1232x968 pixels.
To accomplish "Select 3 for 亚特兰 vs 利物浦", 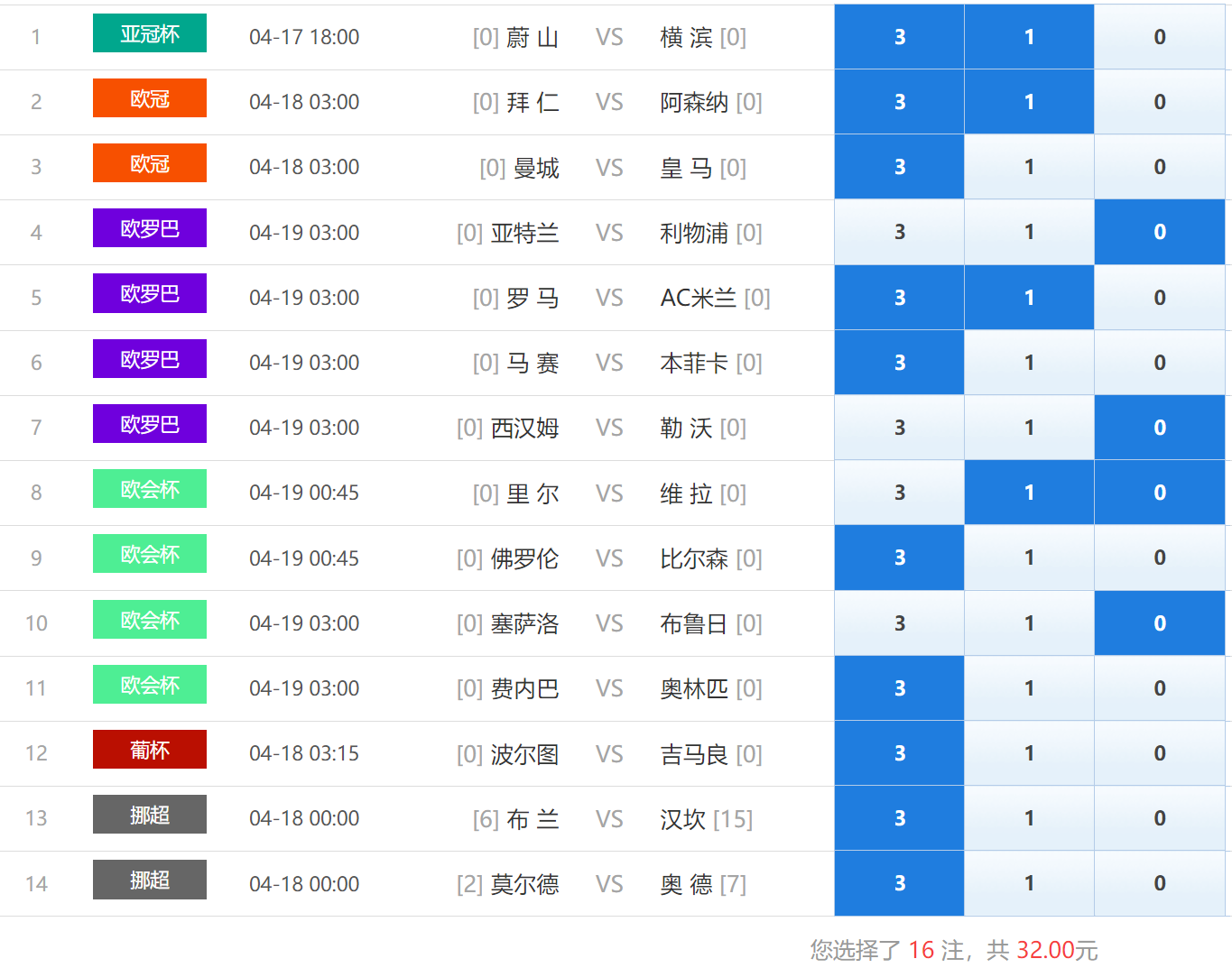I will click(x=899, y=232).
